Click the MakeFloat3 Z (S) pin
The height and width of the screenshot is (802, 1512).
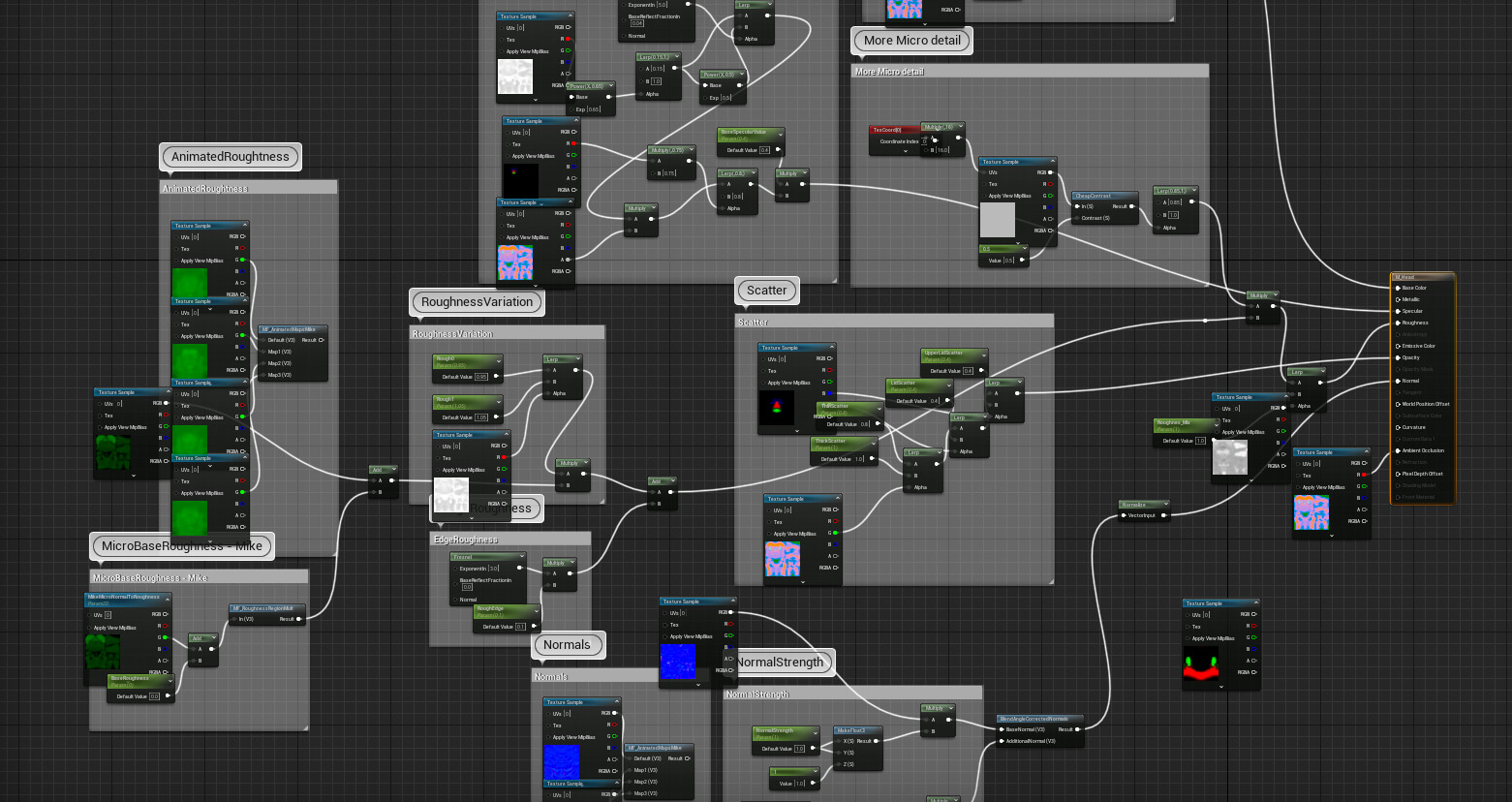[x=839, y=764]
